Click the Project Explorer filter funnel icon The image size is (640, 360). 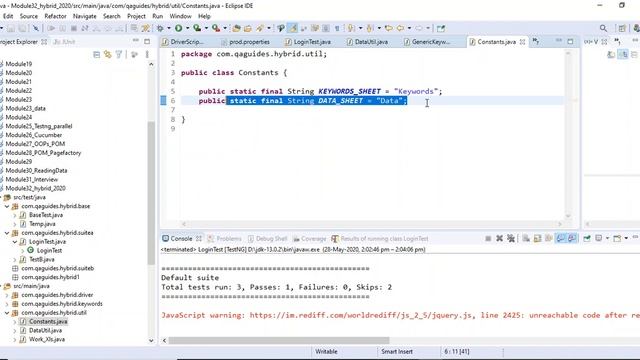coord(119,54)
